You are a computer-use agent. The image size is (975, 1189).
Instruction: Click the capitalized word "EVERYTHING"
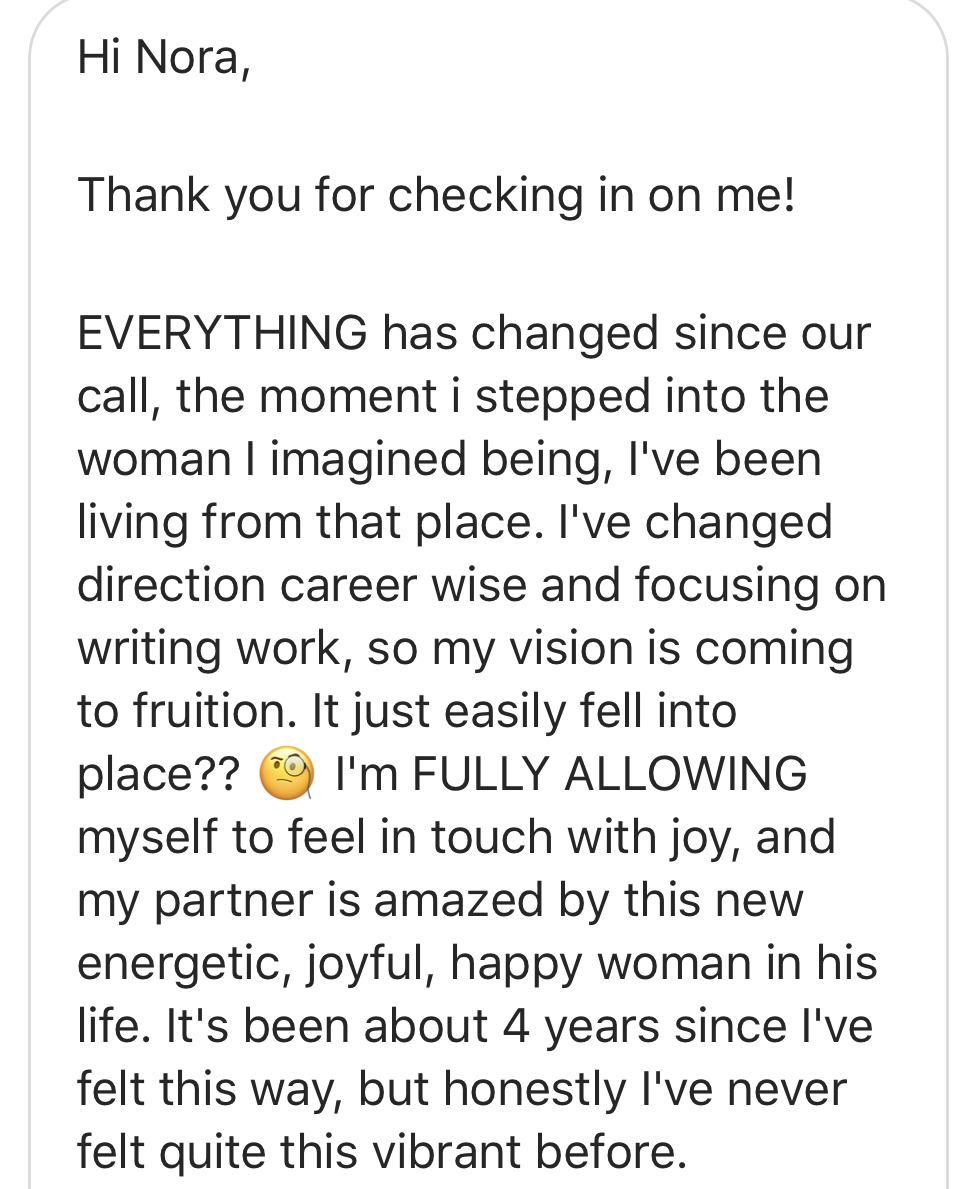(x=222, y=333)
